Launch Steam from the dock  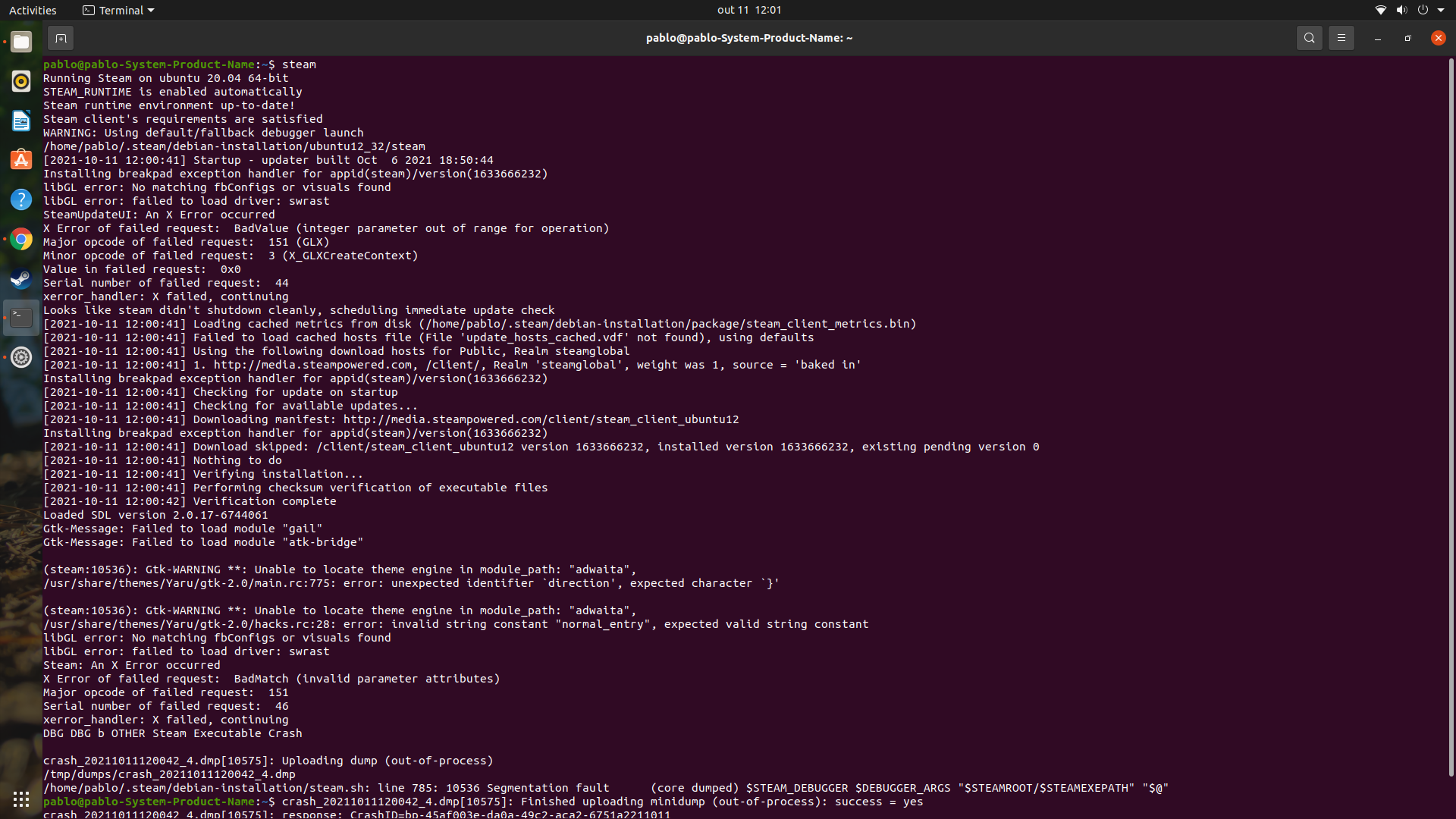(21, 278)
